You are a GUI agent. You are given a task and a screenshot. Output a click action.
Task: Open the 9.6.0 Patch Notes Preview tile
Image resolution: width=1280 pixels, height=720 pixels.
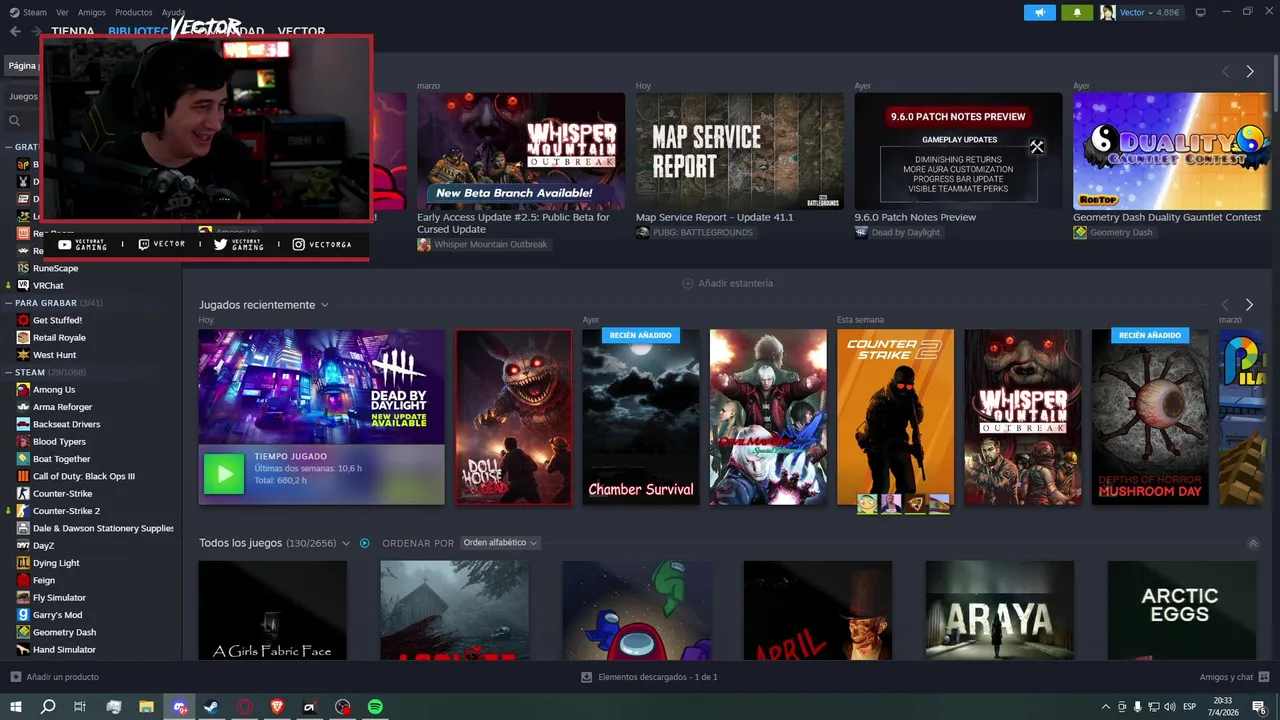click(x=958, y=151)
